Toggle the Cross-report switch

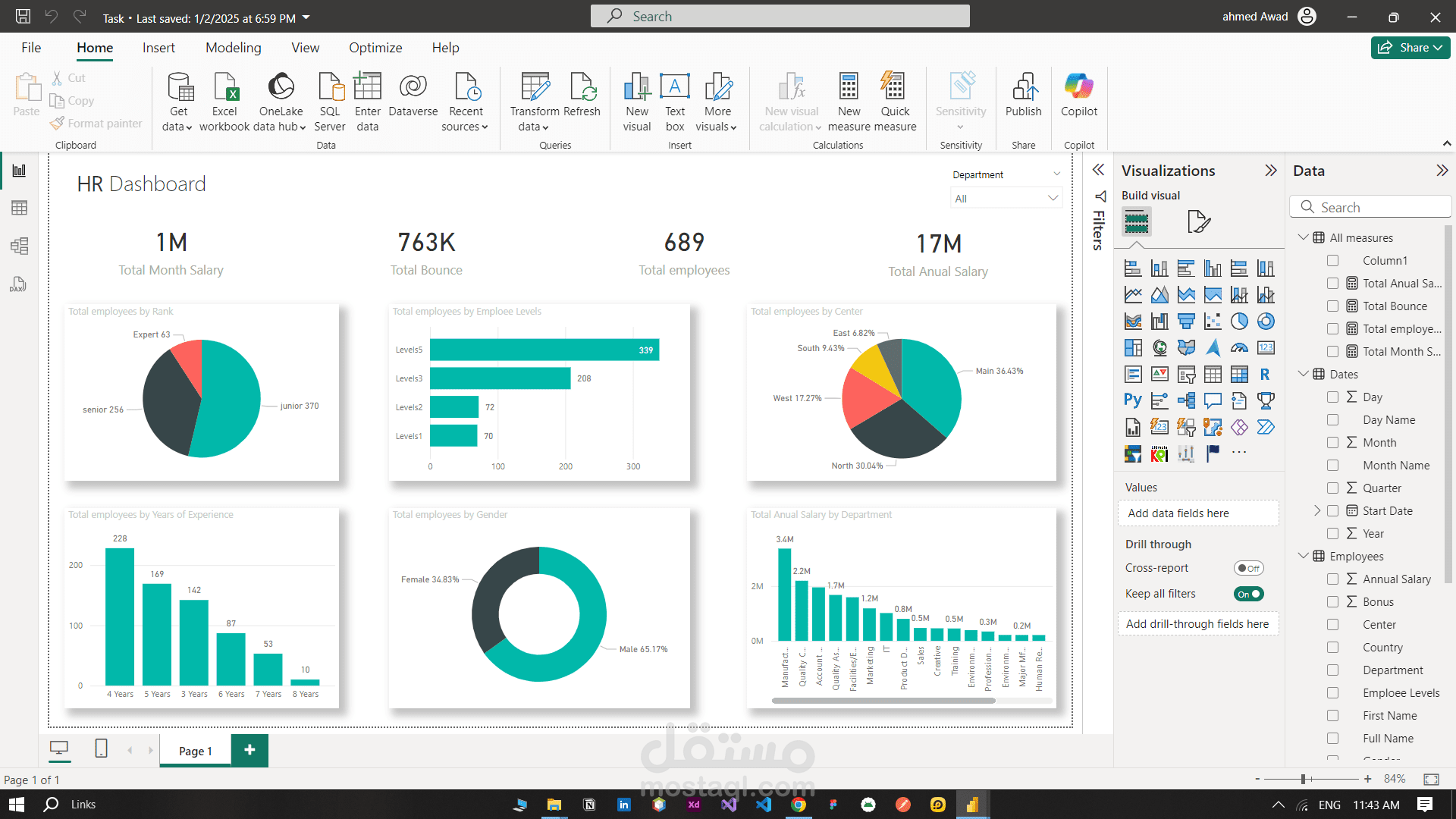coord(1248,568)
